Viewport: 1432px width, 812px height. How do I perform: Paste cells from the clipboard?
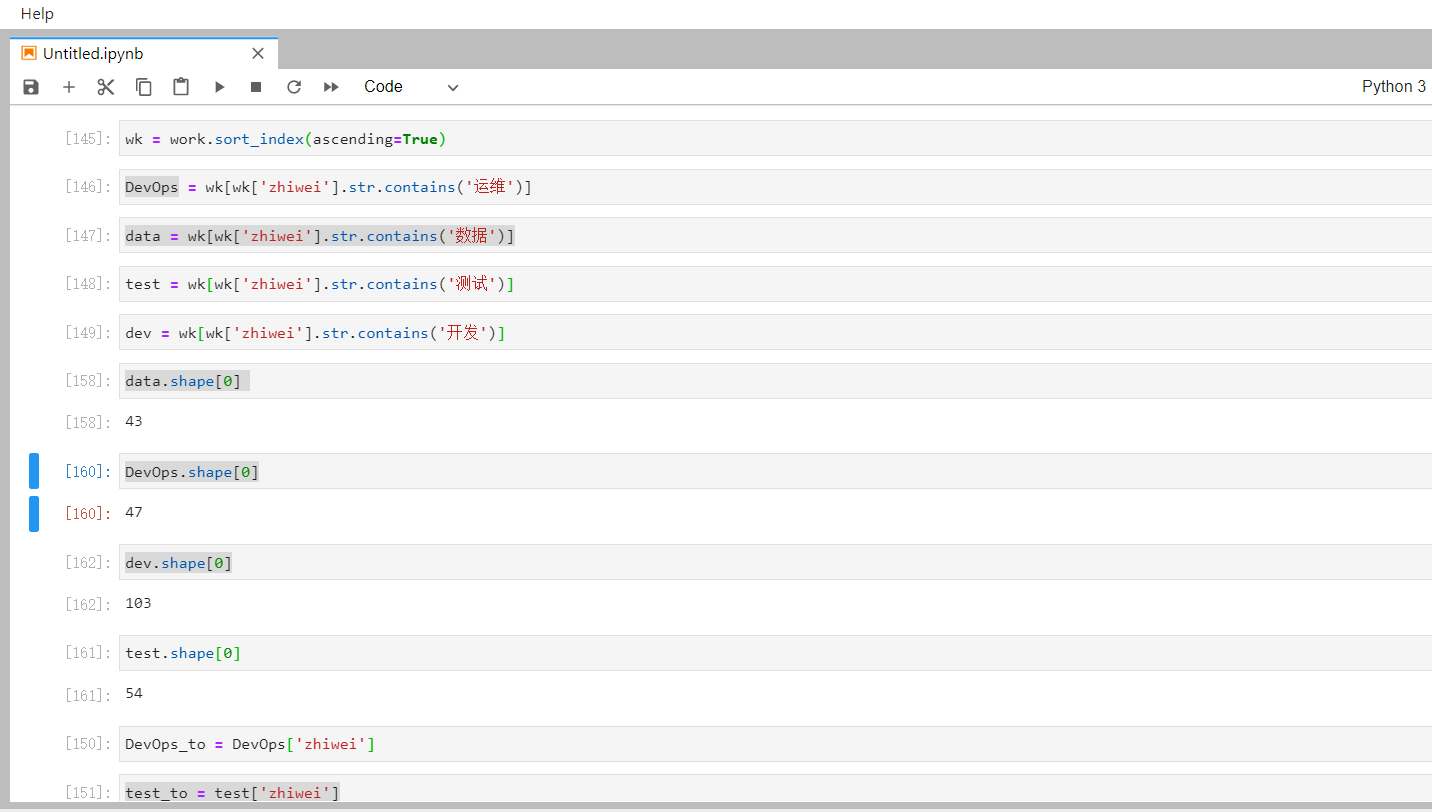click(181, 87)
